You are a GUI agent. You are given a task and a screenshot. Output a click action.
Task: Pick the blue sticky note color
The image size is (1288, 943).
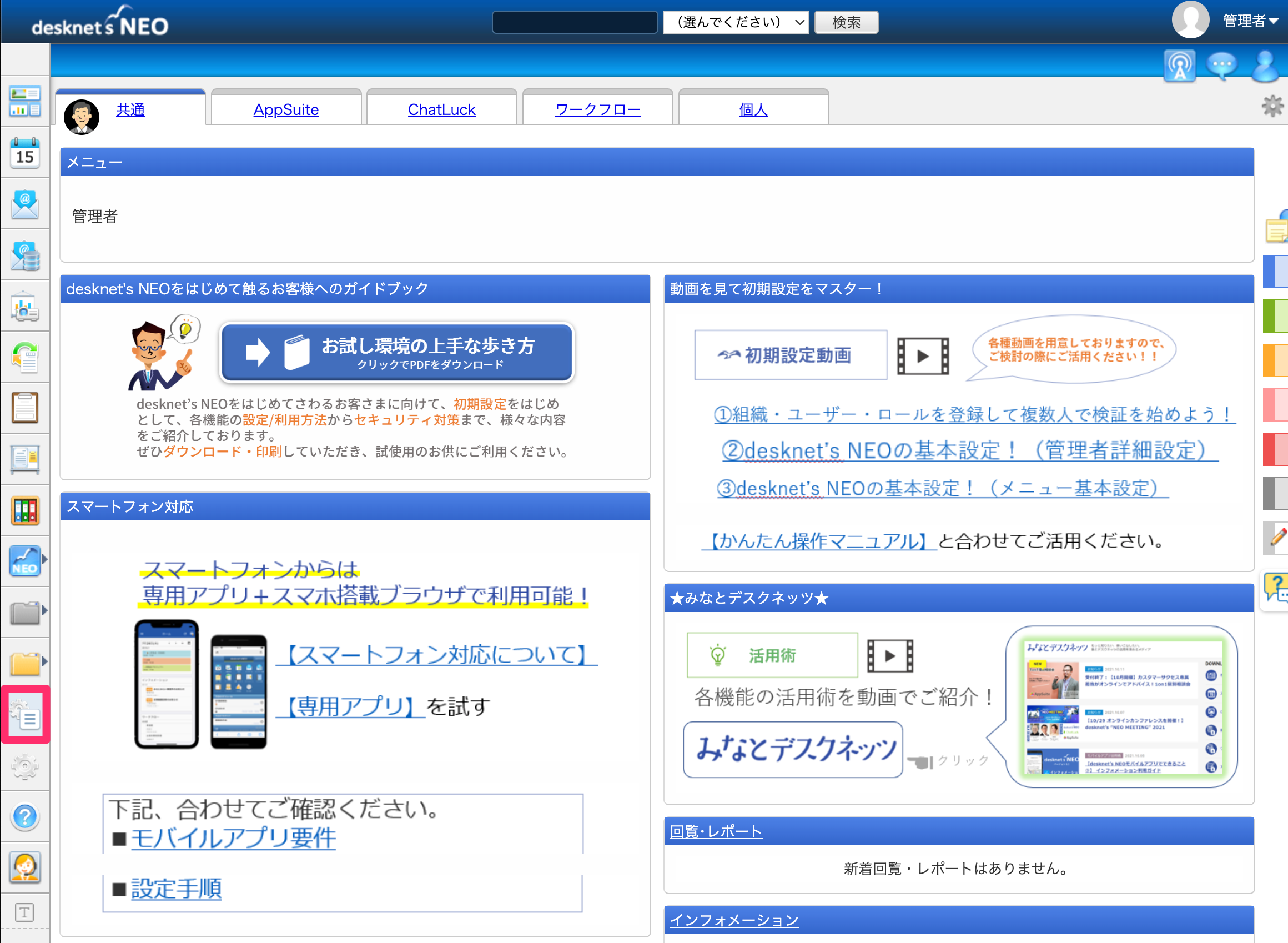pyautogui.click(x=1276, y=271)
